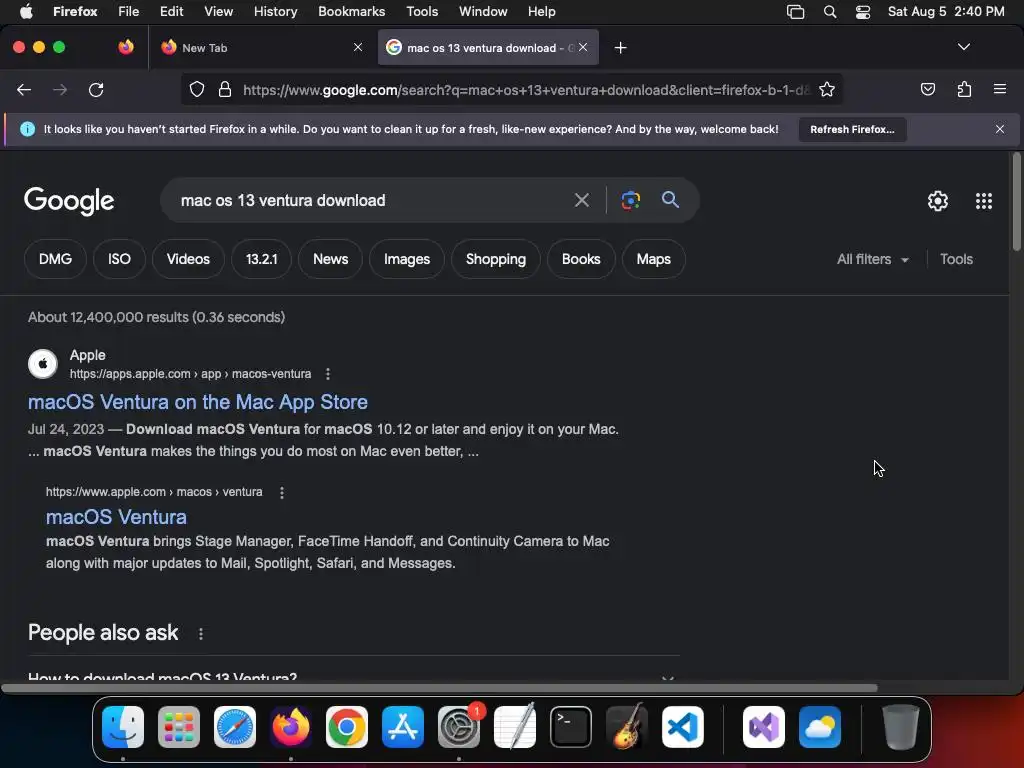Open Firefox hamburger application menu
Viewport: 1024px width, 768px height.
tap(999, 89)
